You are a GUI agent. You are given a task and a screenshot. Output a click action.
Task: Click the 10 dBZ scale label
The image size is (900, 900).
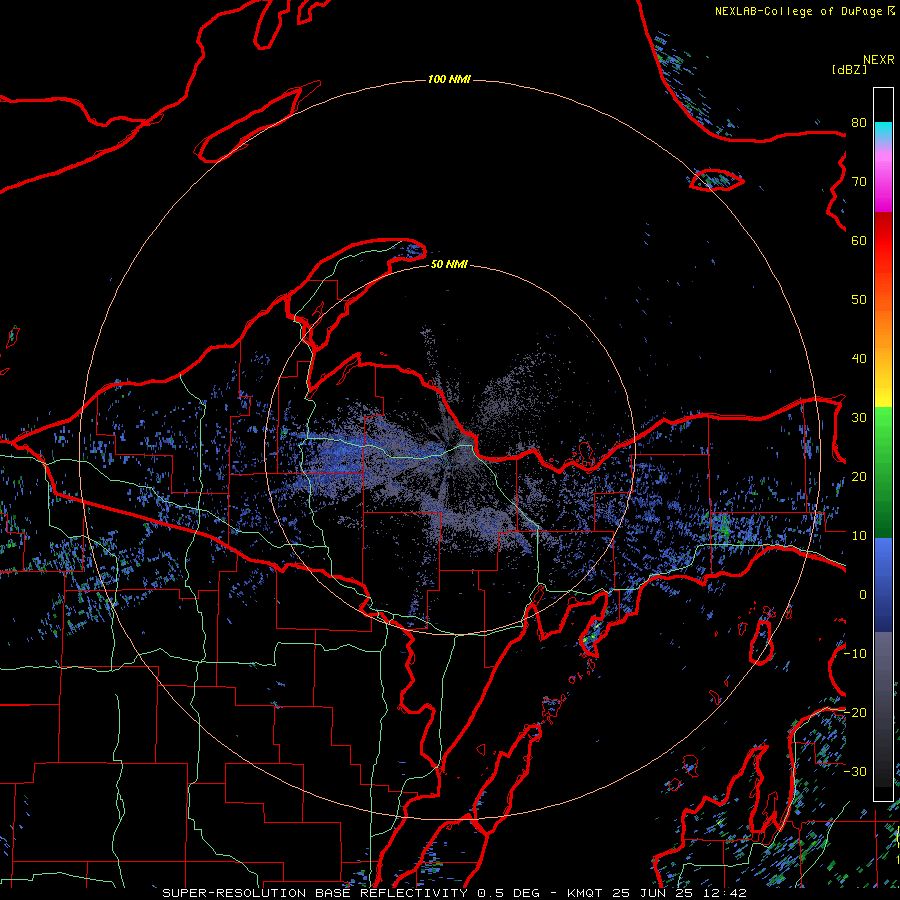[859, 536]
